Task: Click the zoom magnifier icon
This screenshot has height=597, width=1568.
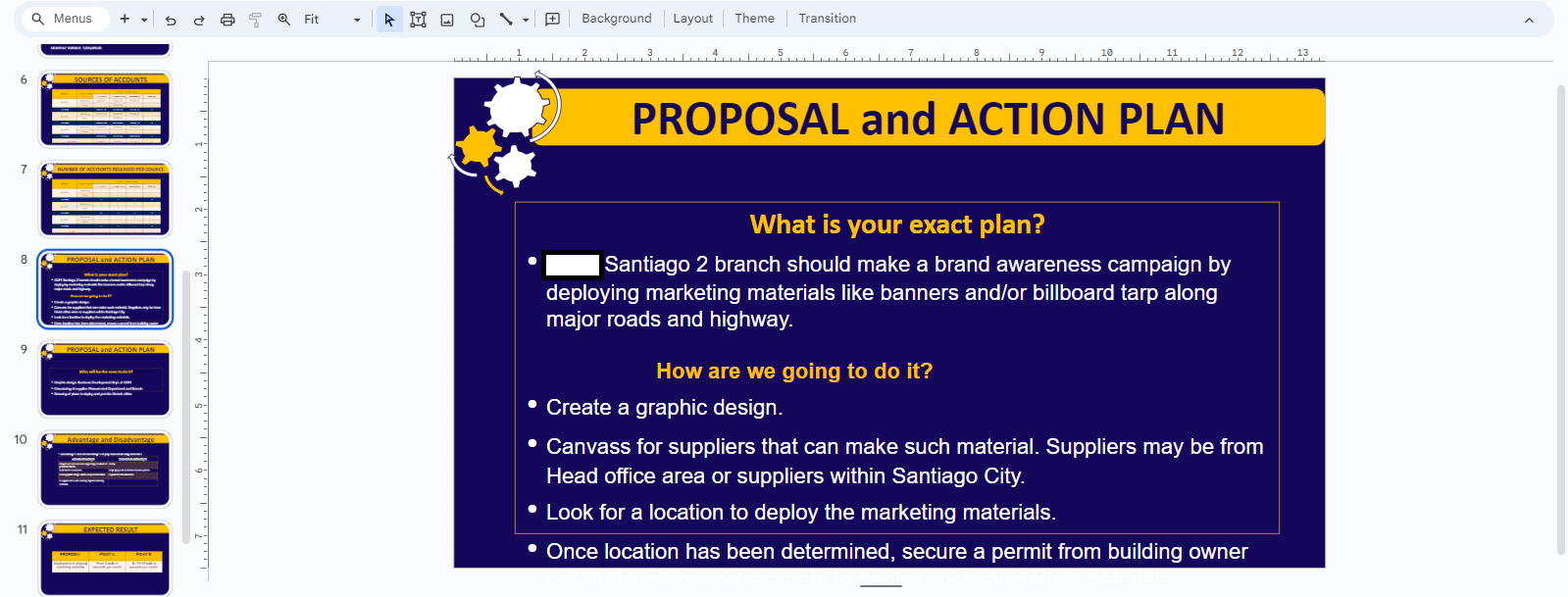Action: (284, 19)
